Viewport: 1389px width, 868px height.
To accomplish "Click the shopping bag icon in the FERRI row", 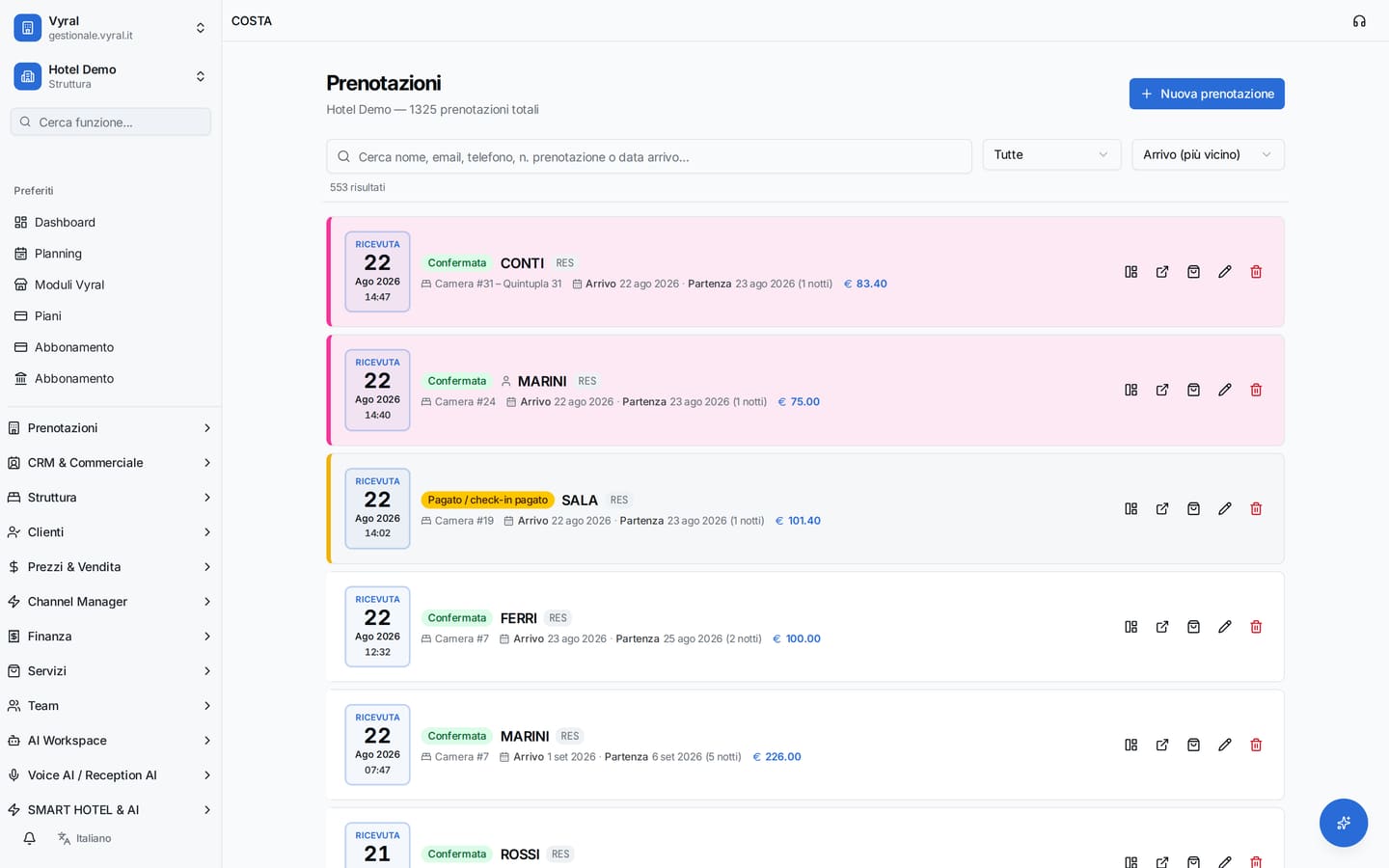I will 1193,627.
